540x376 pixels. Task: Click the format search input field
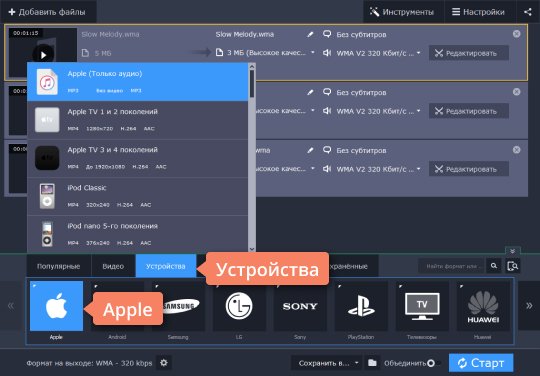pyautogui.click(x=451, y=266)
